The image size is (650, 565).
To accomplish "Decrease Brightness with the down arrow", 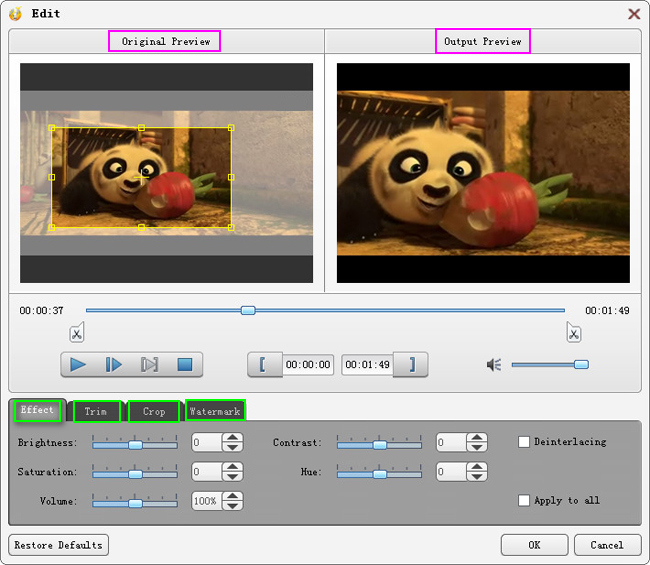I will (x=233, y=447).
